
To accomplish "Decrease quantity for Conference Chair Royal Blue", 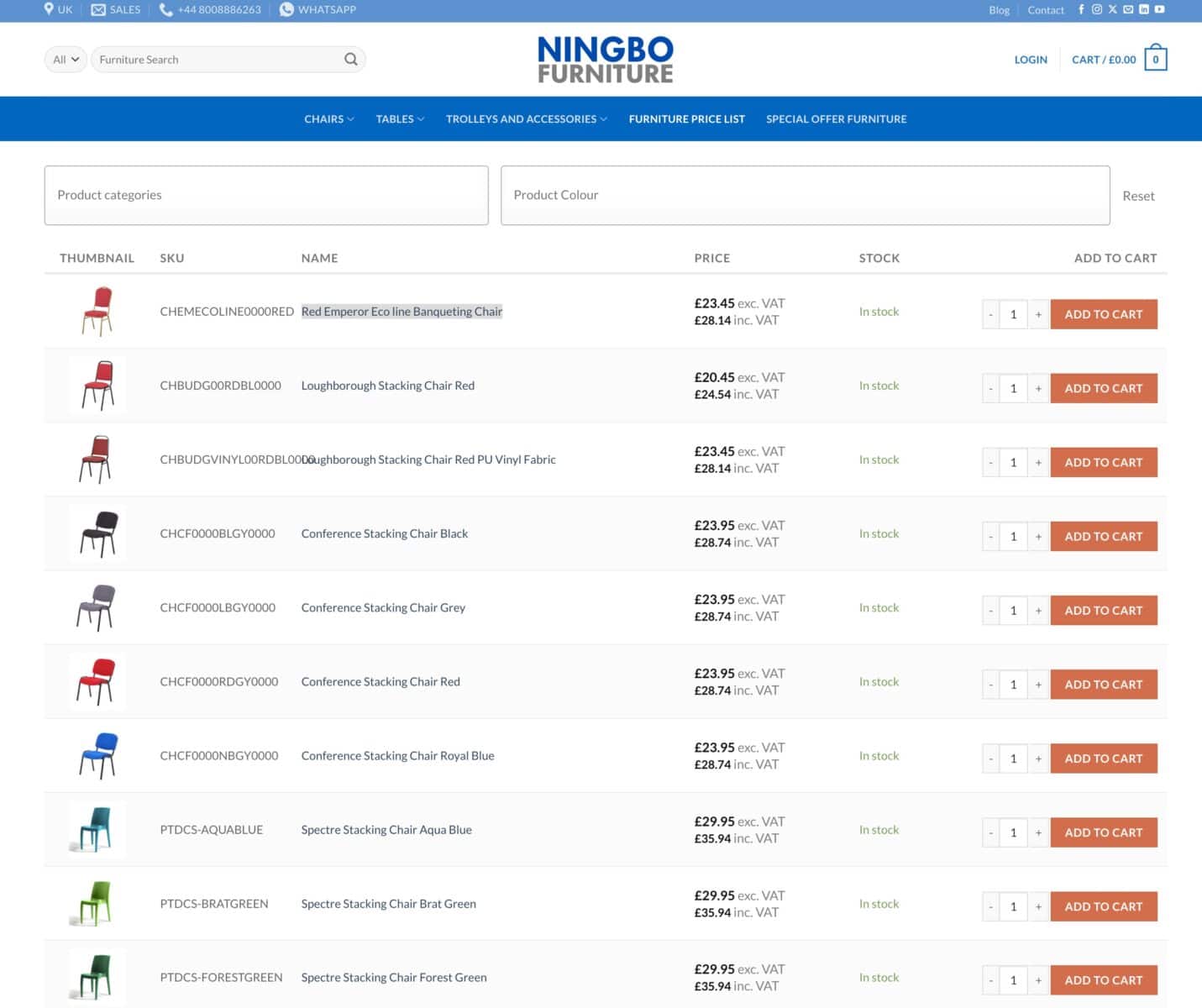I will 991,759.
